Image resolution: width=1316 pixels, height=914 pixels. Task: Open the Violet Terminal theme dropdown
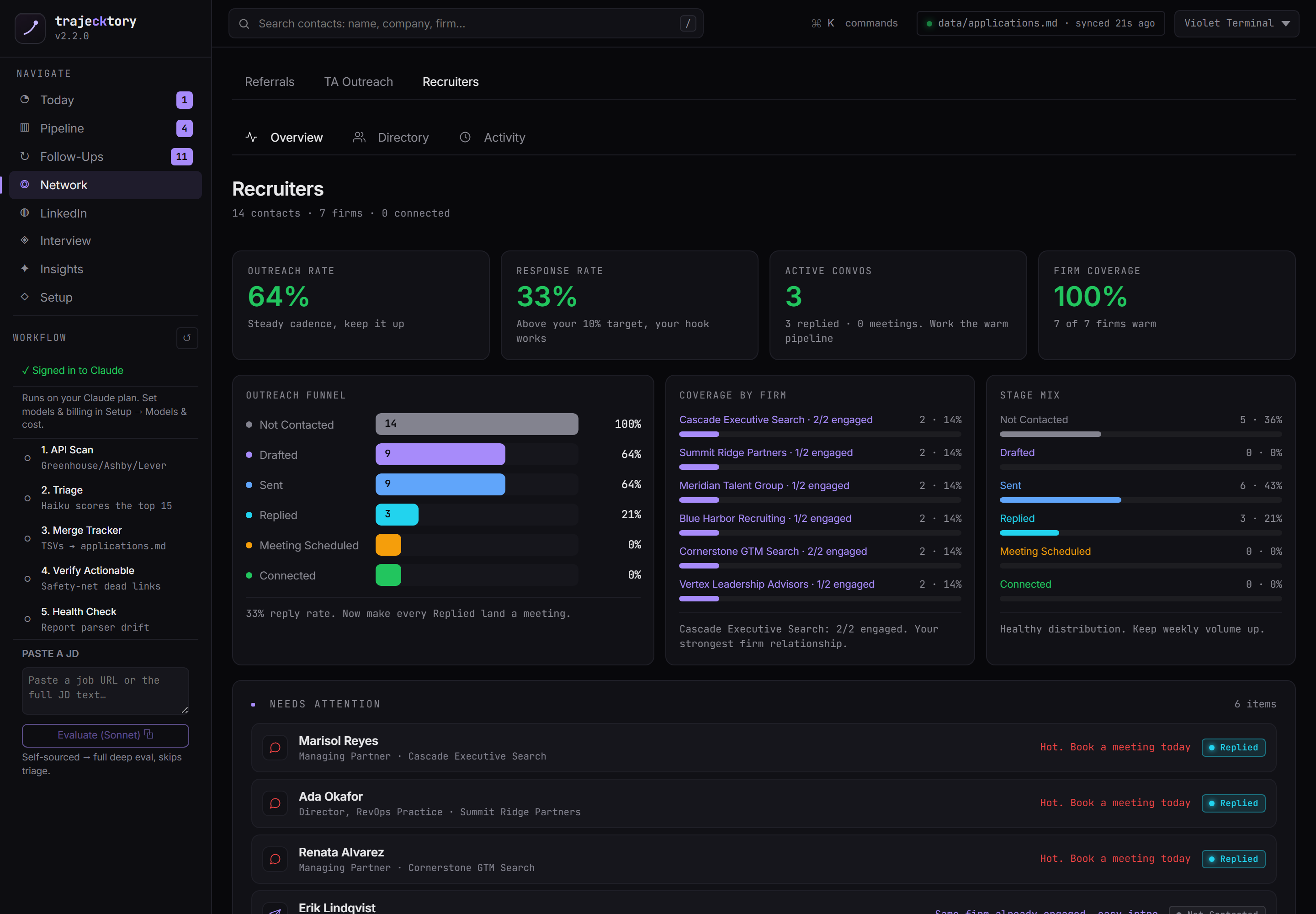pos(1236,23)
